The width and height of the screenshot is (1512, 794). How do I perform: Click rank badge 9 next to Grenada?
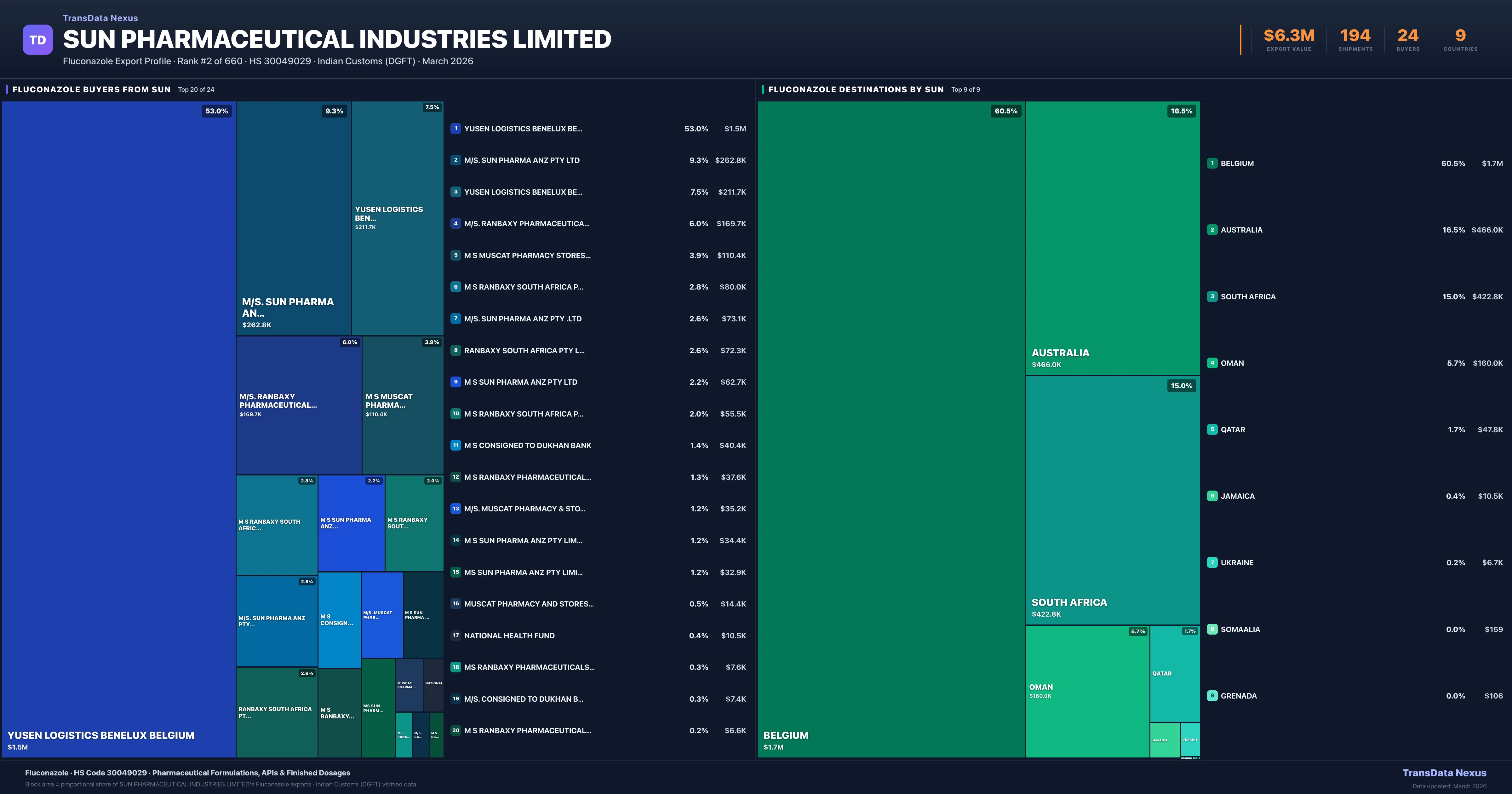click(x=1212, y=696)
